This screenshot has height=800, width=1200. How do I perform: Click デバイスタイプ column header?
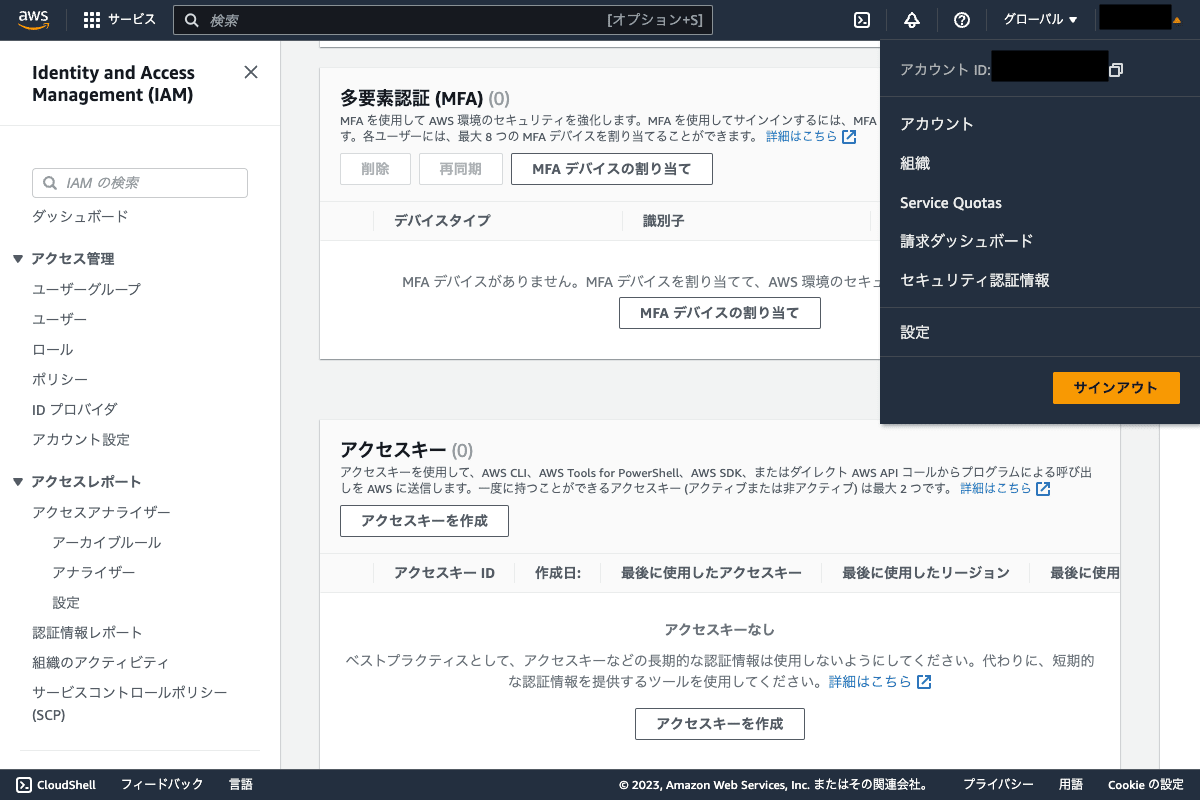click(x=442, y=221)
